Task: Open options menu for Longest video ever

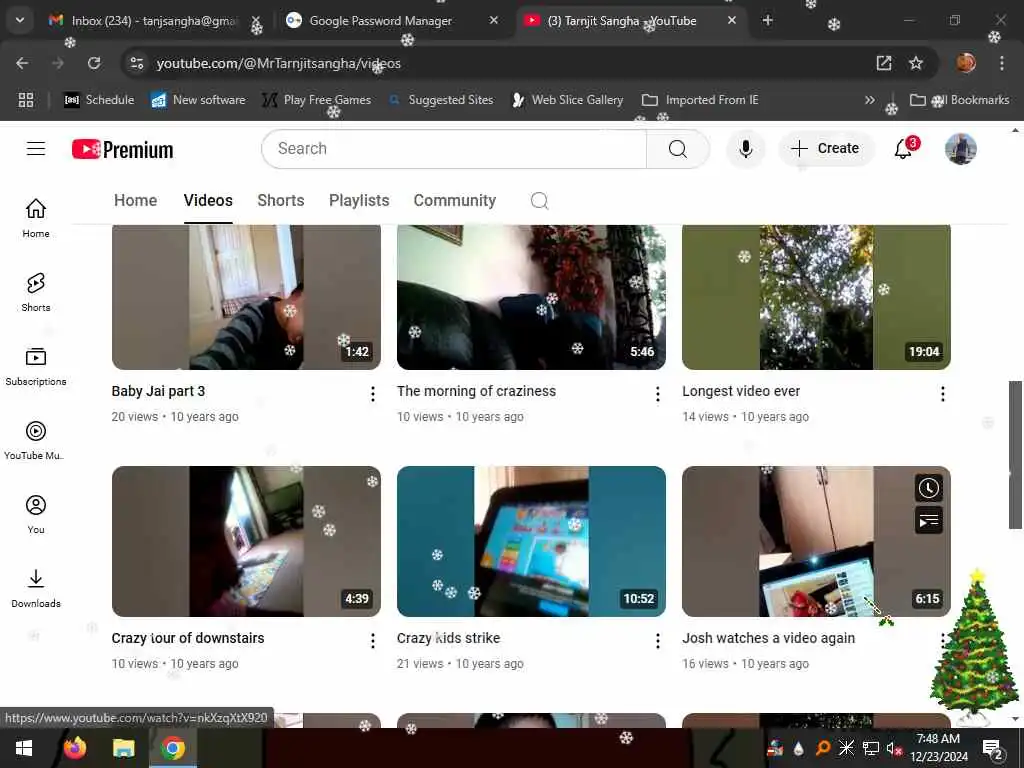Action: click(942, 394)
